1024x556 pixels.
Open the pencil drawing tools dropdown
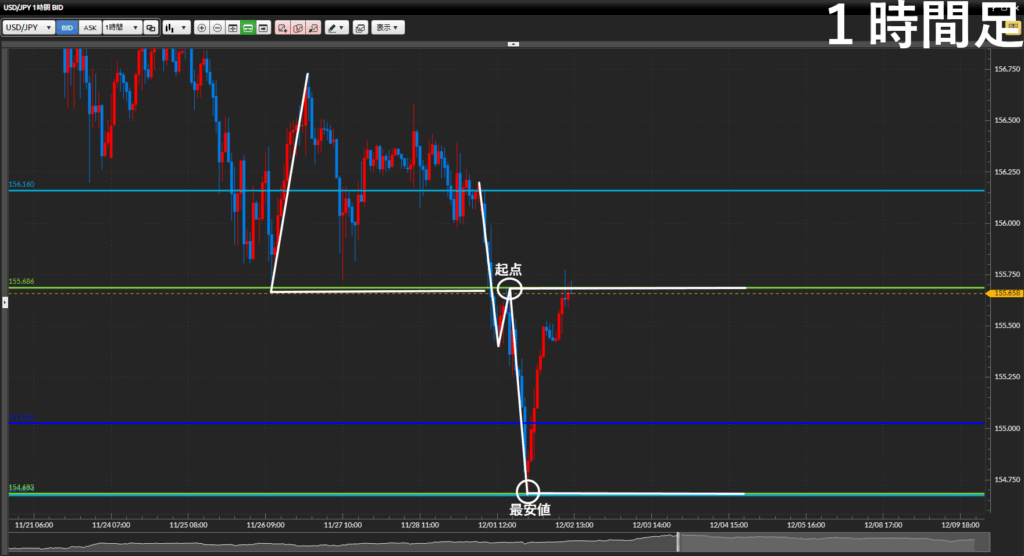click(x=336, y=28)
